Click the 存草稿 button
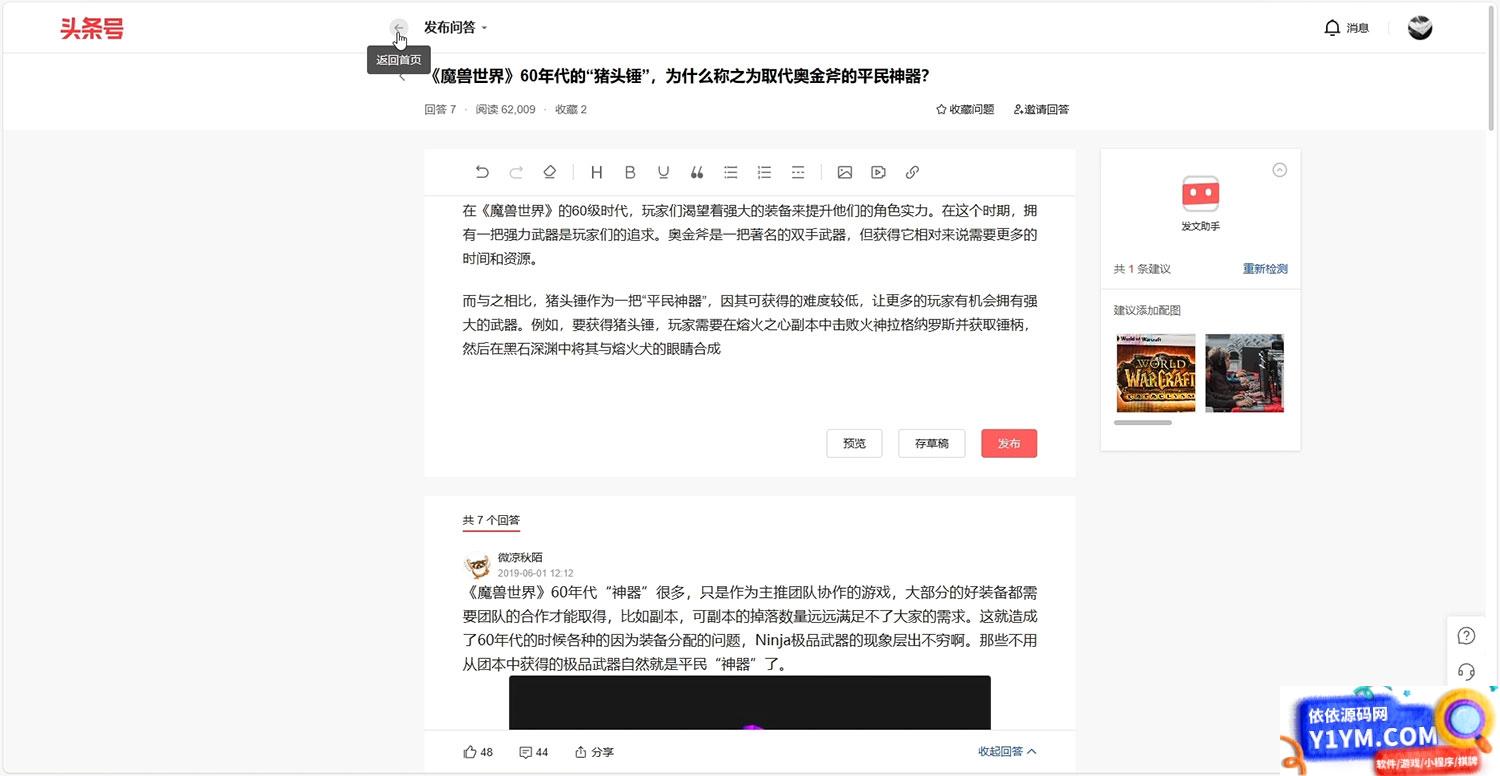The image size is (1500, 776). pyautogui.click(x=932, y=443)
